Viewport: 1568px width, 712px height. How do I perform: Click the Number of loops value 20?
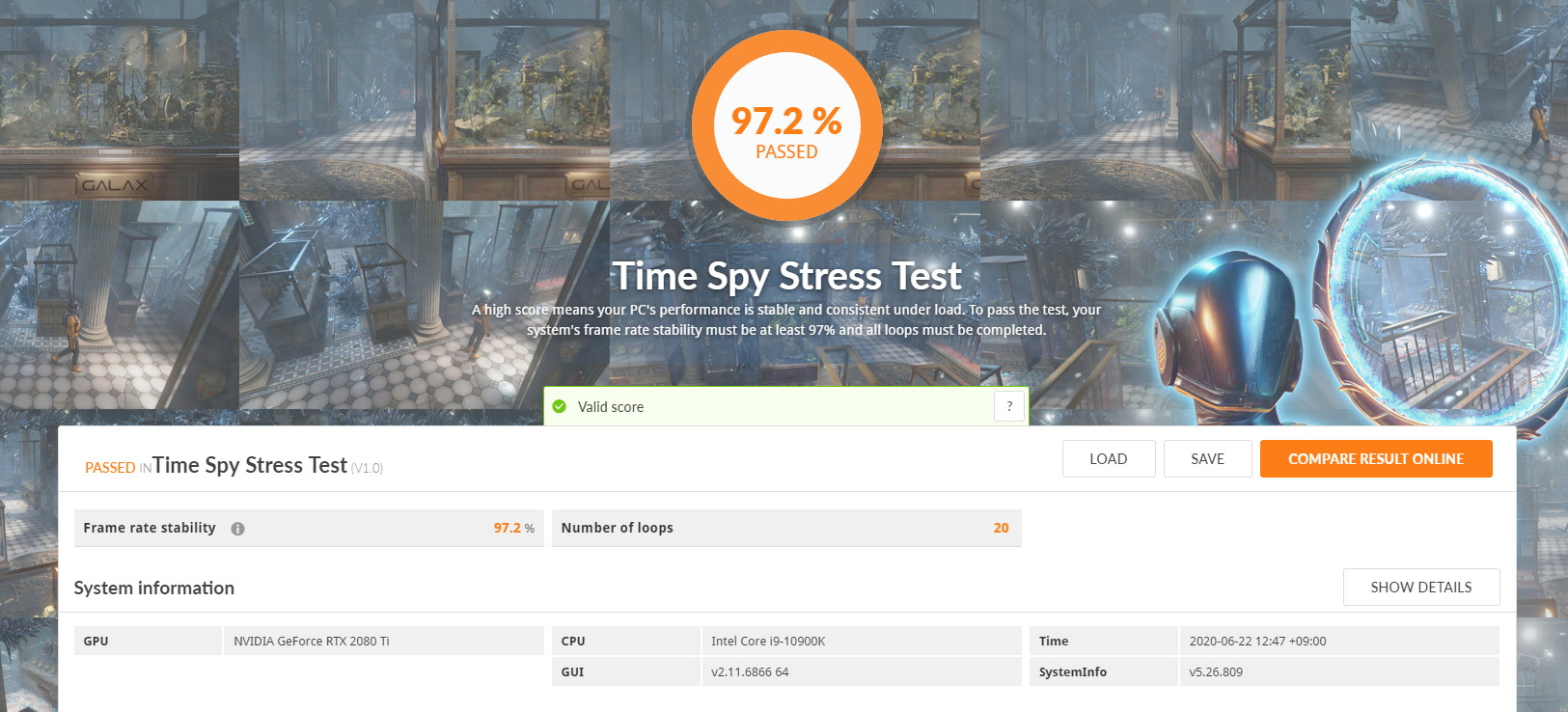click(x=1001, y=528)
